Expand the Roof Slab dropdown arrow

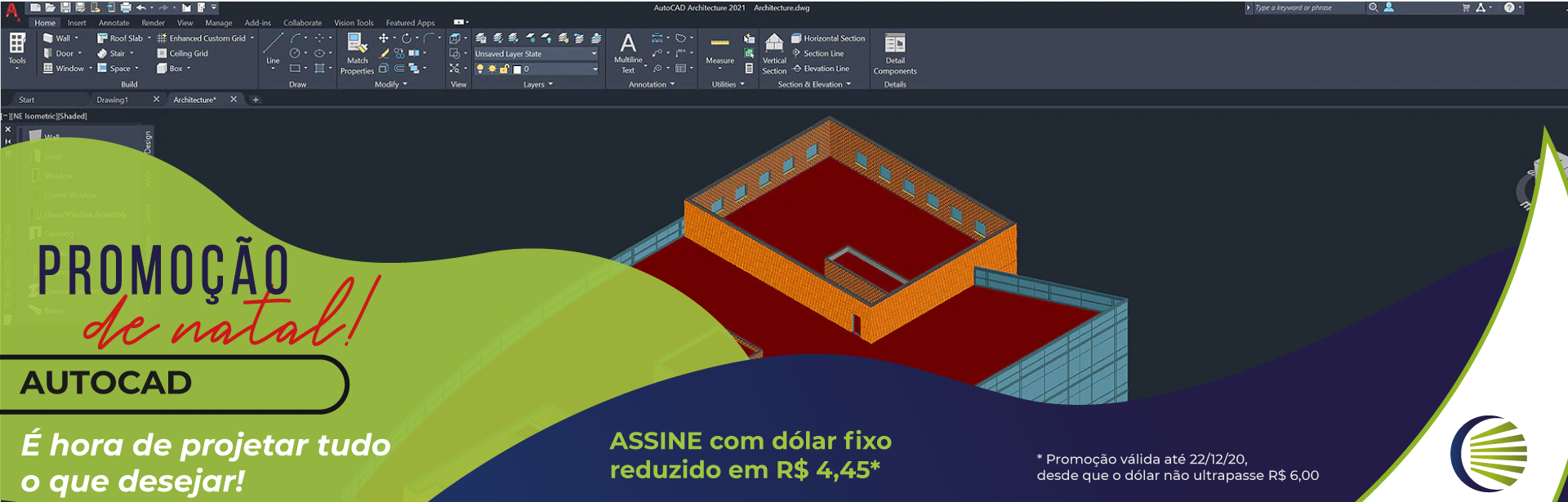coord(149,38)
